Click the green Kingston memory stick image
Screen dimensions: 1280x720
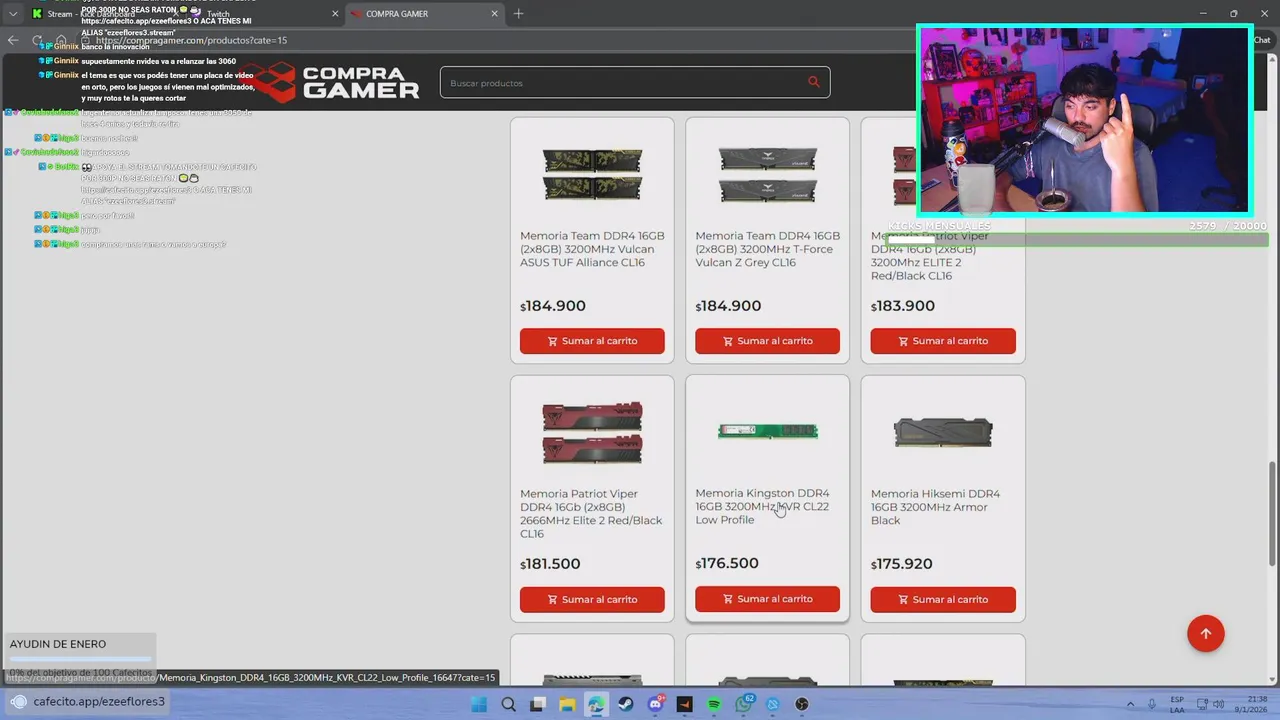tap(767, 431)
